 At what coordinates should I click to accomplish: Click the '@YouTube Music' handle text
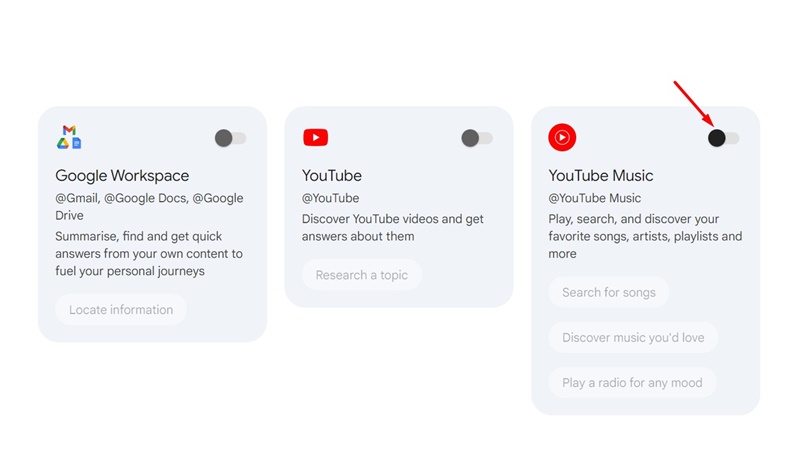tap(594, 198)
